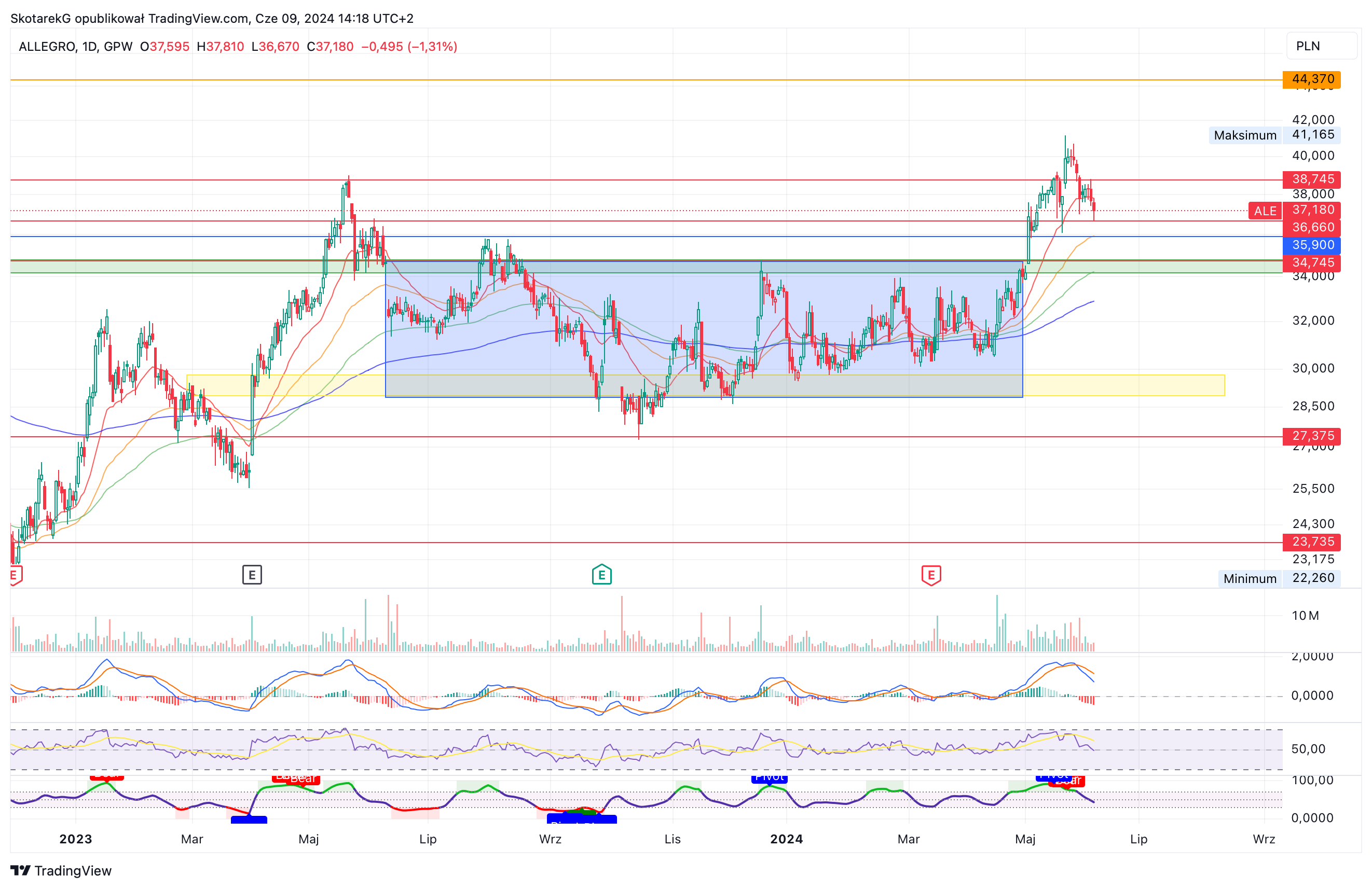Click the red 27,375 support price label
The width and height of the screenshot is (1372, 889).
[1311, 436]
